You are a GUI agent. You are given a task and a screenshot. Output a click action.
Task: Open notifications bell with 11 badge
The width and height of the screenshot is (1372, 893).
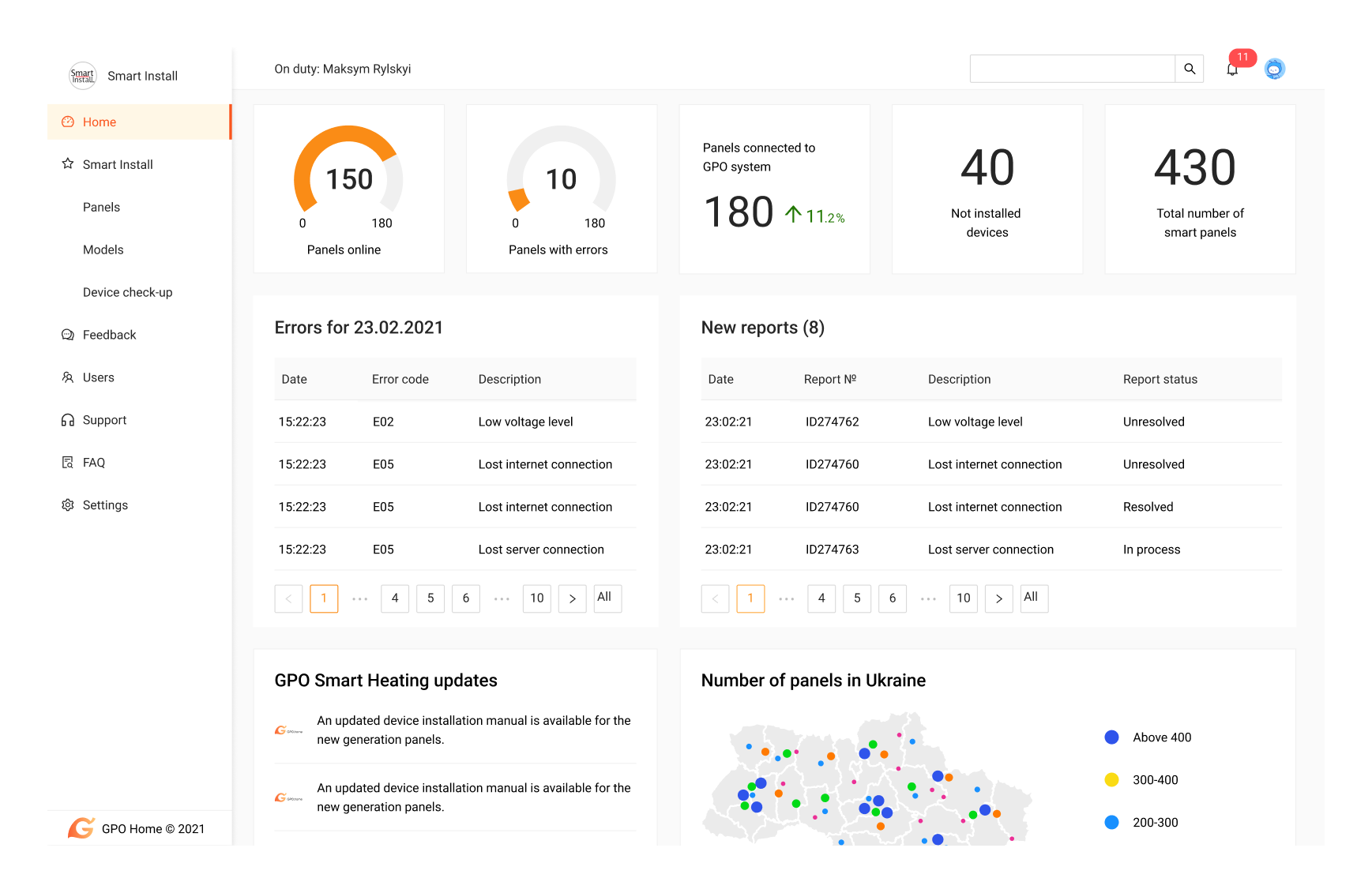tap(1232, 69)
